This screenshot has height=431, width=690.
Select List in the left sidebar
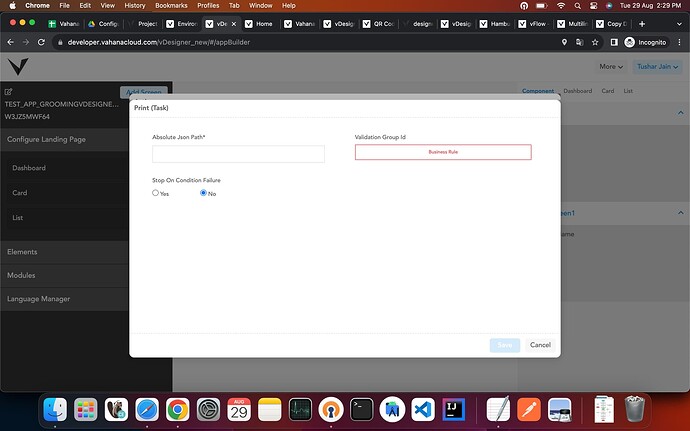[18, 218]
